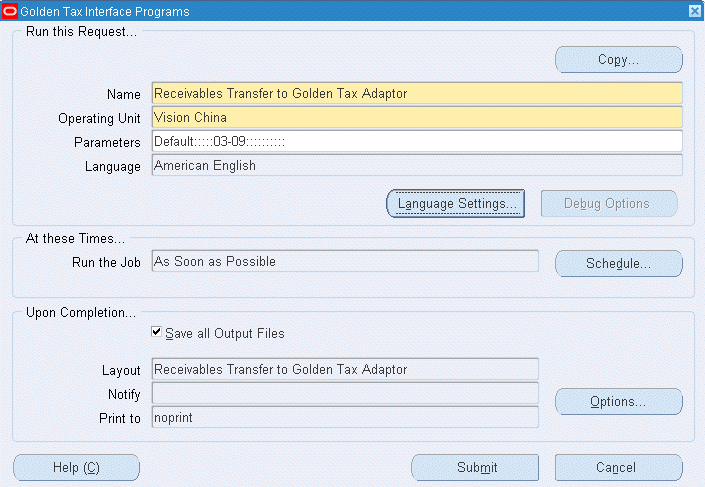Click the 'At these Times...' group title
This screenshot has height=487, width=705.
pyautogui.click(x=75, y=238)
